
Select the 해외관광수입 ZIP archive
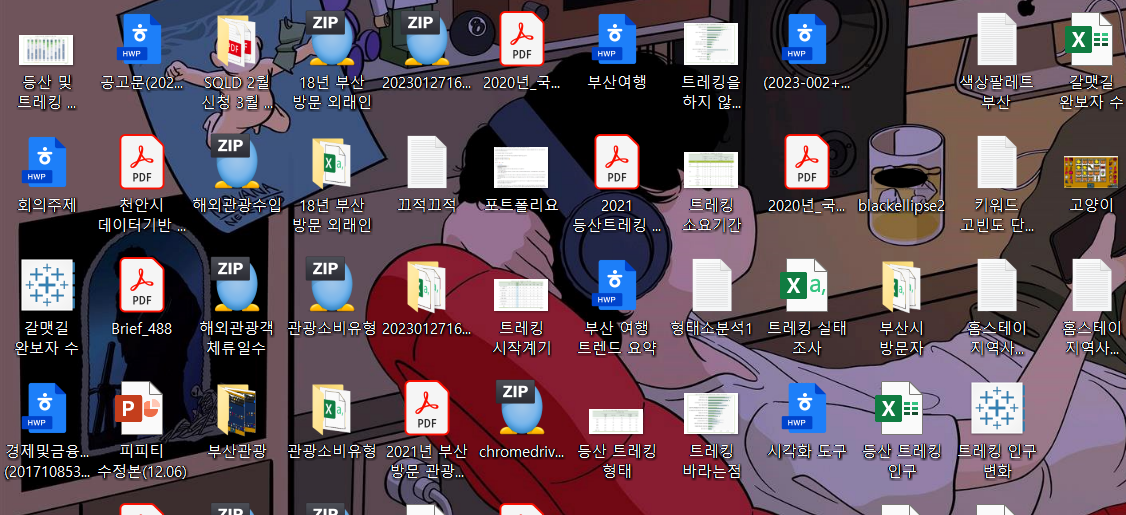[237, 162]
